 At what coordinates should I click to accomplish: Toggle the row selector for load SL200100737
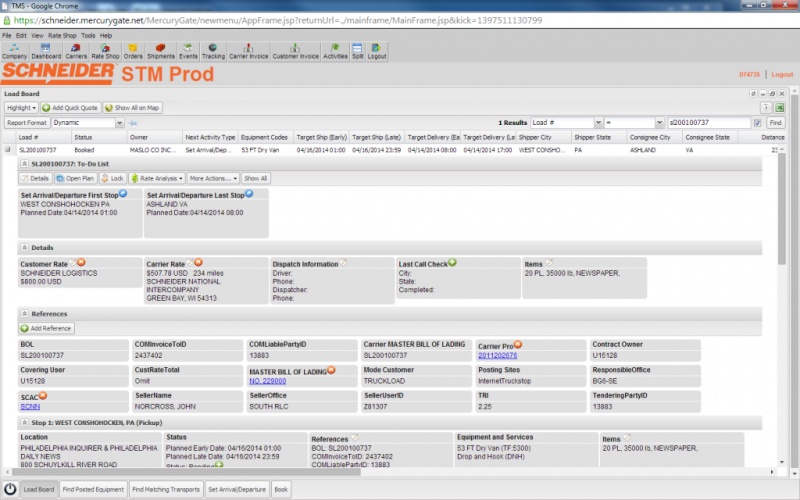(9, 150)
